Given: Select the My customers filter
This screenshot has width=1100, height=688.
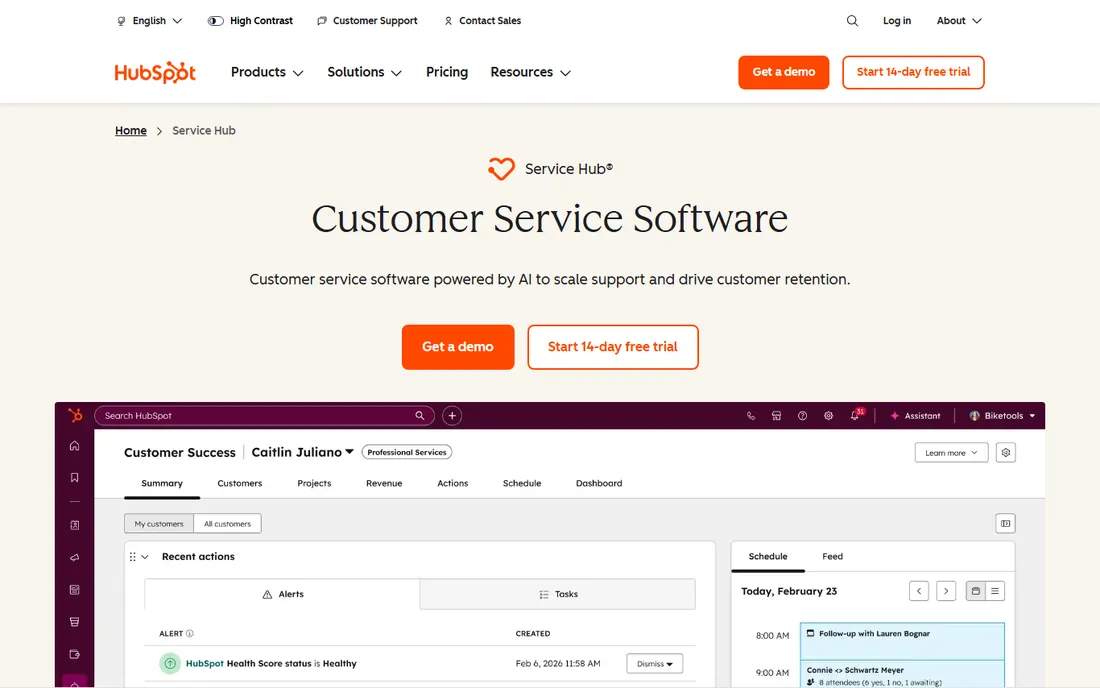Looking at the screenshot, I should [159, 524].
